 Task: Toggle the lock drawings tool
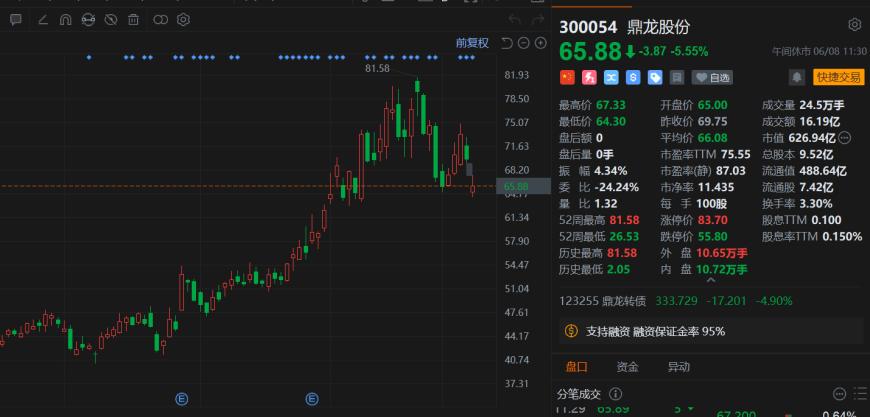[x=88, y=21]
